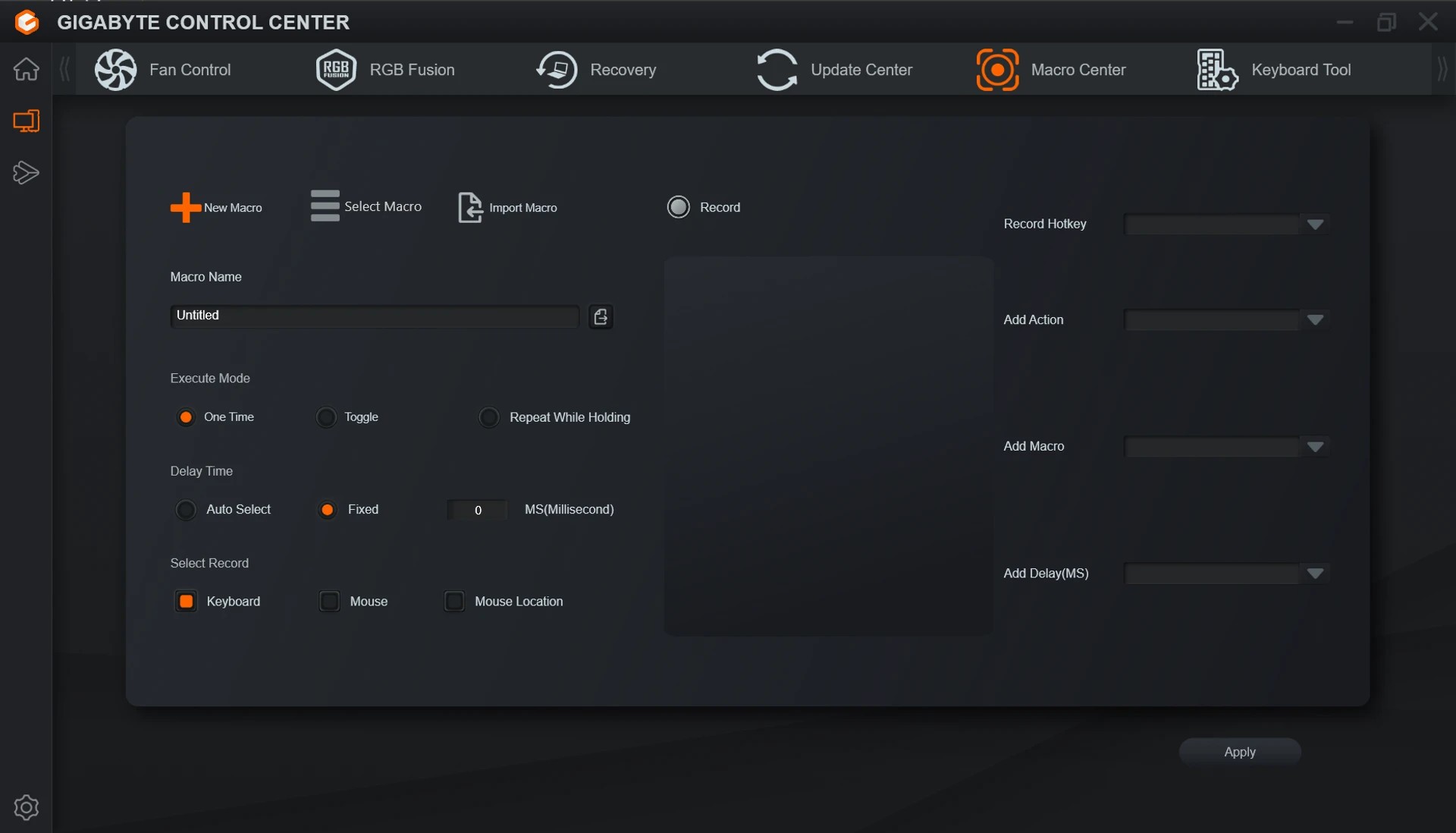The image size is (1456, 833).
Task: Open the Add Action dropdown
Action: (x=1315, y=320)
